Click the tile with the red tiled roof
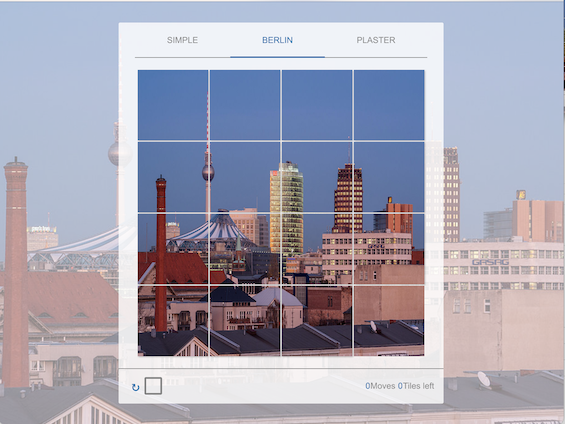This screenshot has height=424, width=565. [x=173, y=249]
